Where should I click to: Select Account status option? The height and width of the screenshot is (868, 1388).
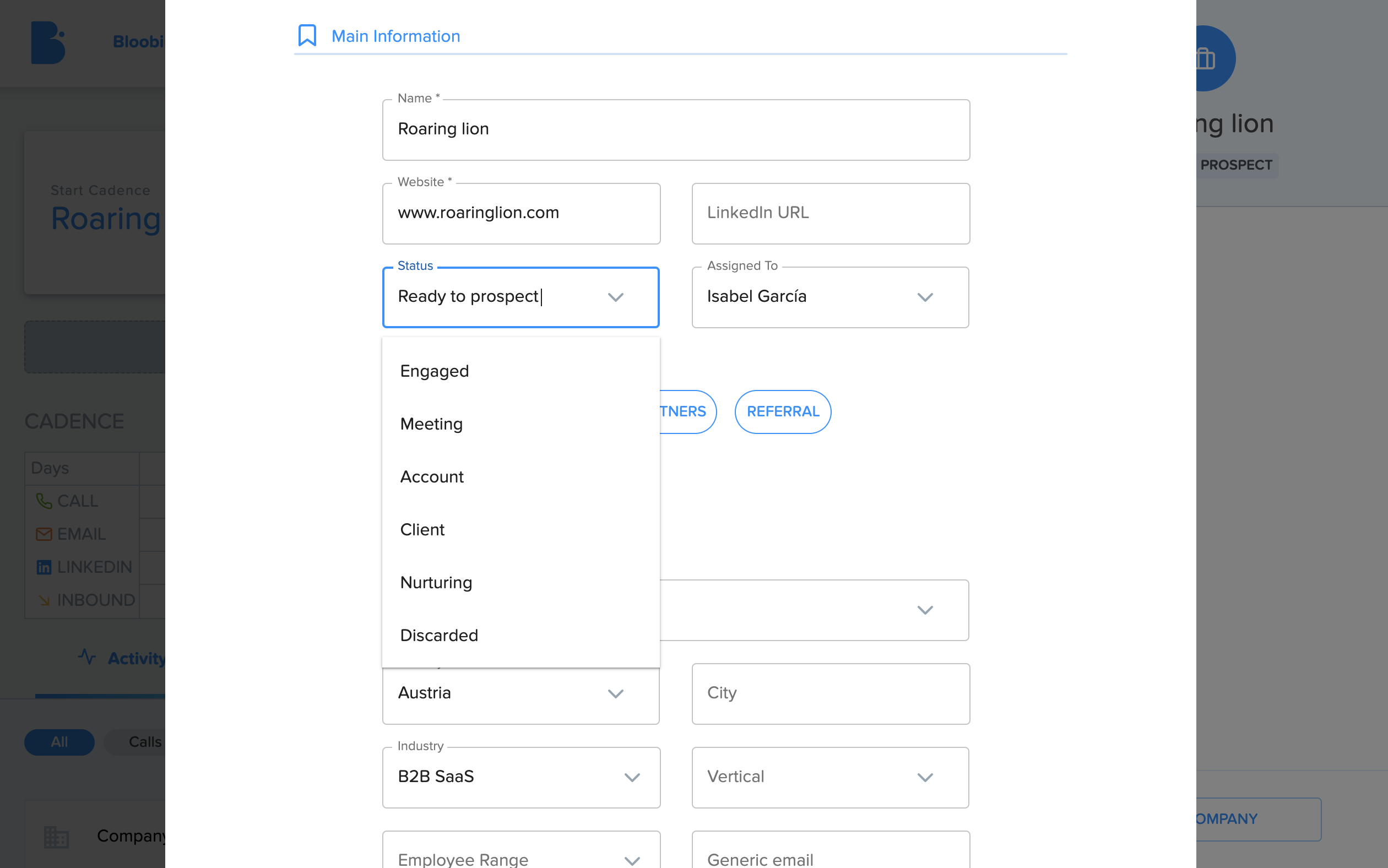coord(520,476)
